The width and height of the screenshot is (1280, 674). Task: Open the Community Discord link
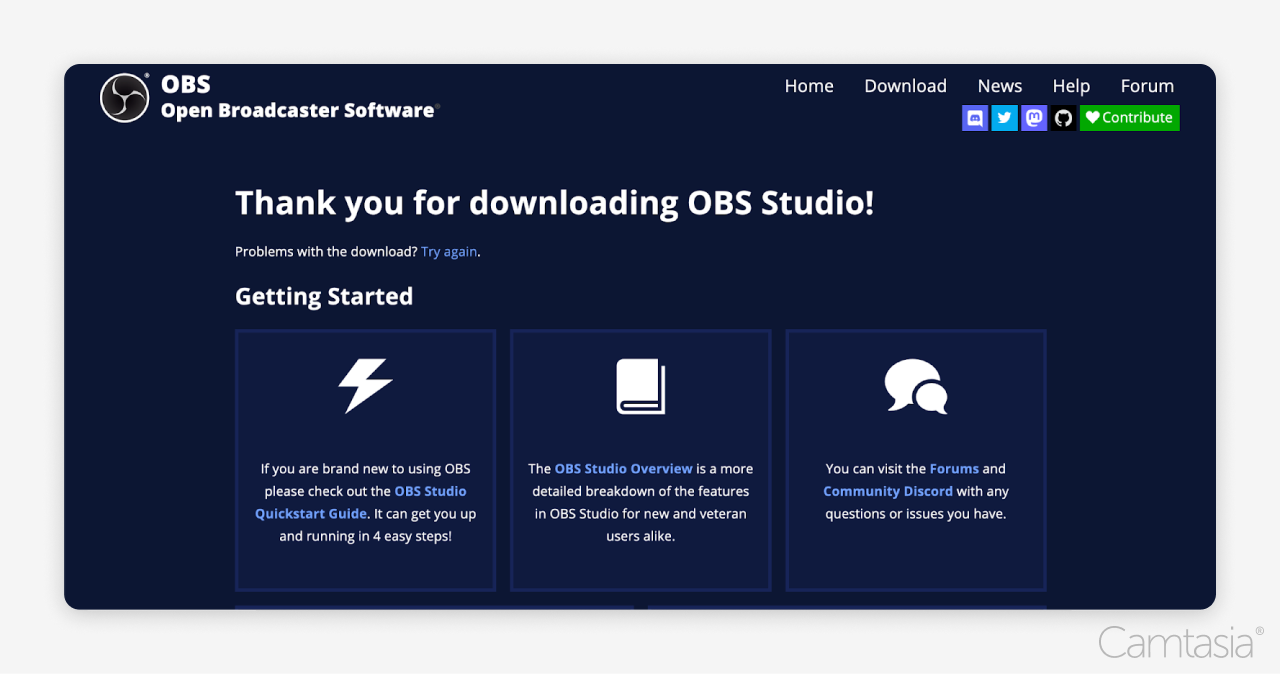click(888, 491)
